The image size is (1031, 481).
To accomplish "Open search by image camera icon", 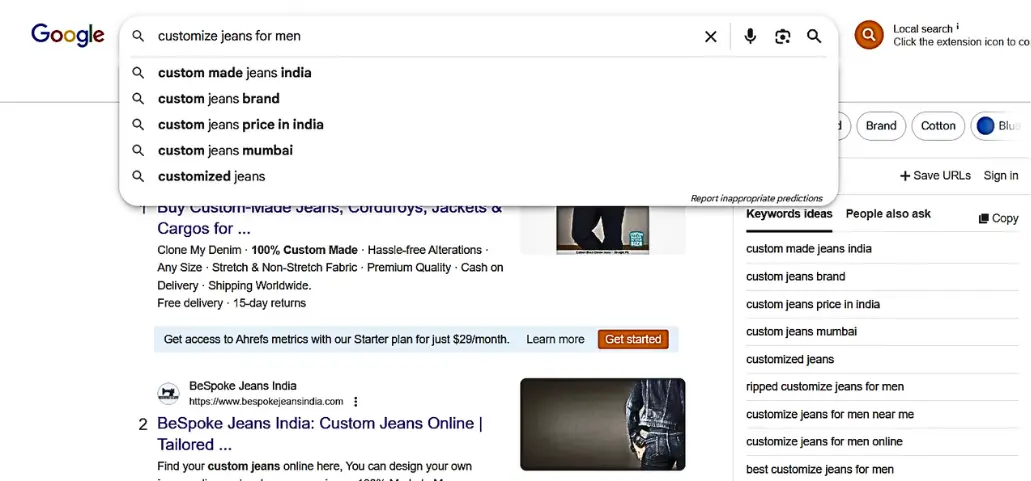I will click(782, 36).
